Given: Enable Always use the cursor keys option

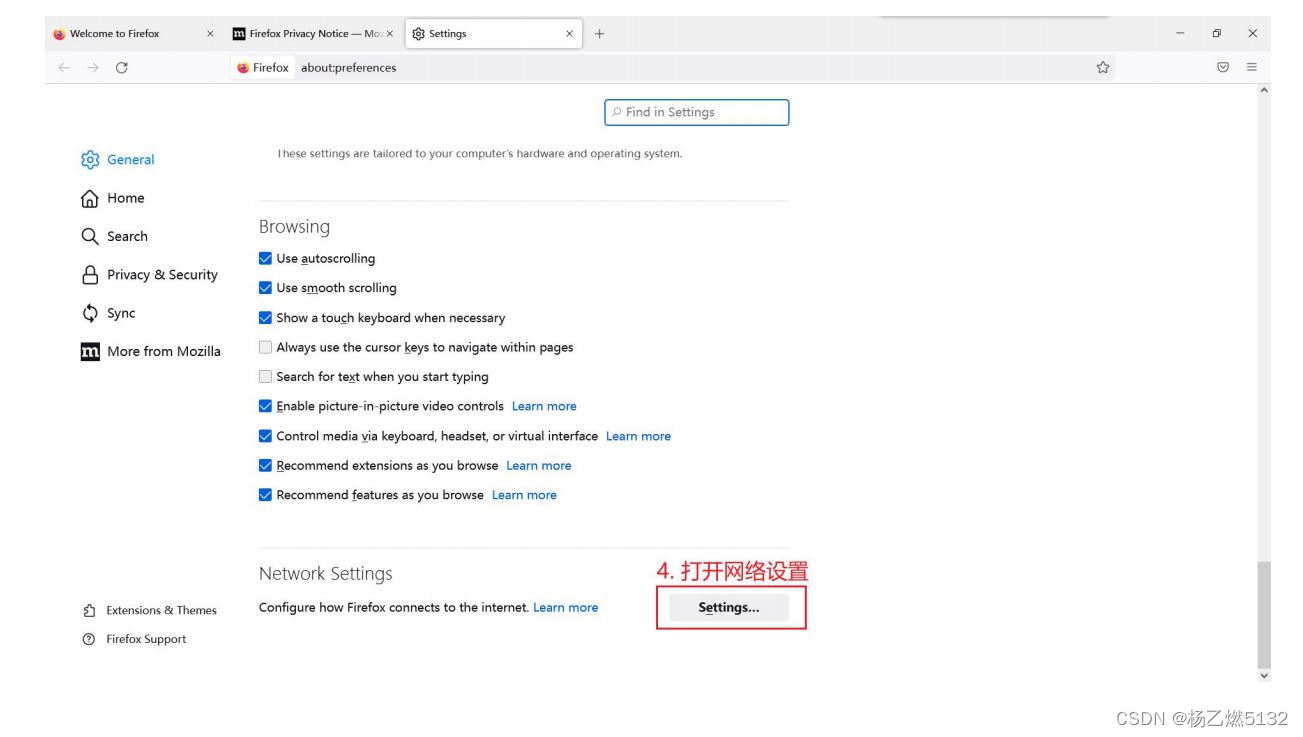Looking at the screenshot, I should pos(265,347).
